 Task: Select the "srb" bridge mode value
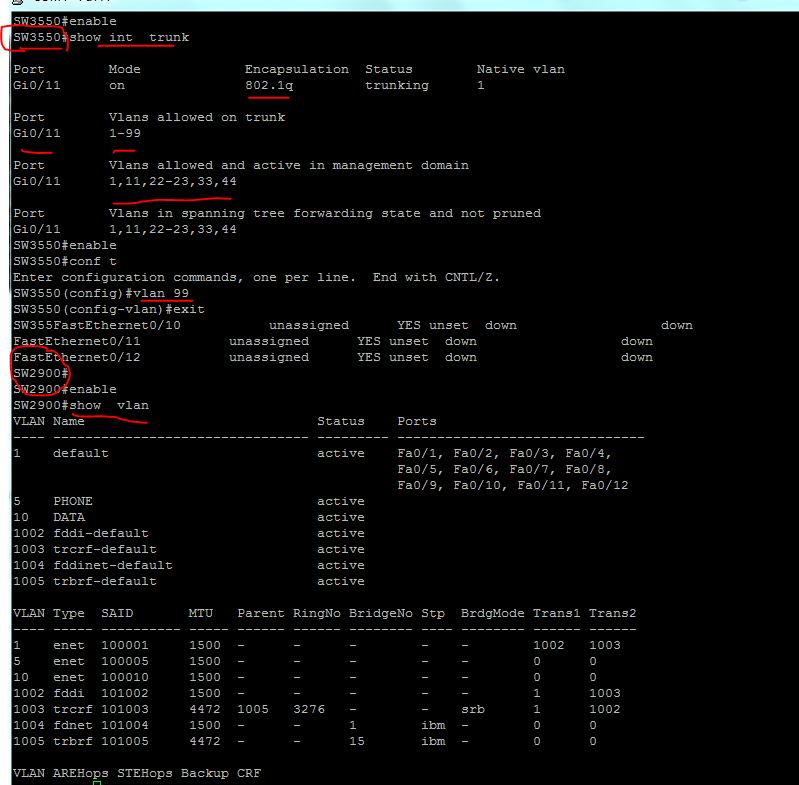tap(472, 709)
